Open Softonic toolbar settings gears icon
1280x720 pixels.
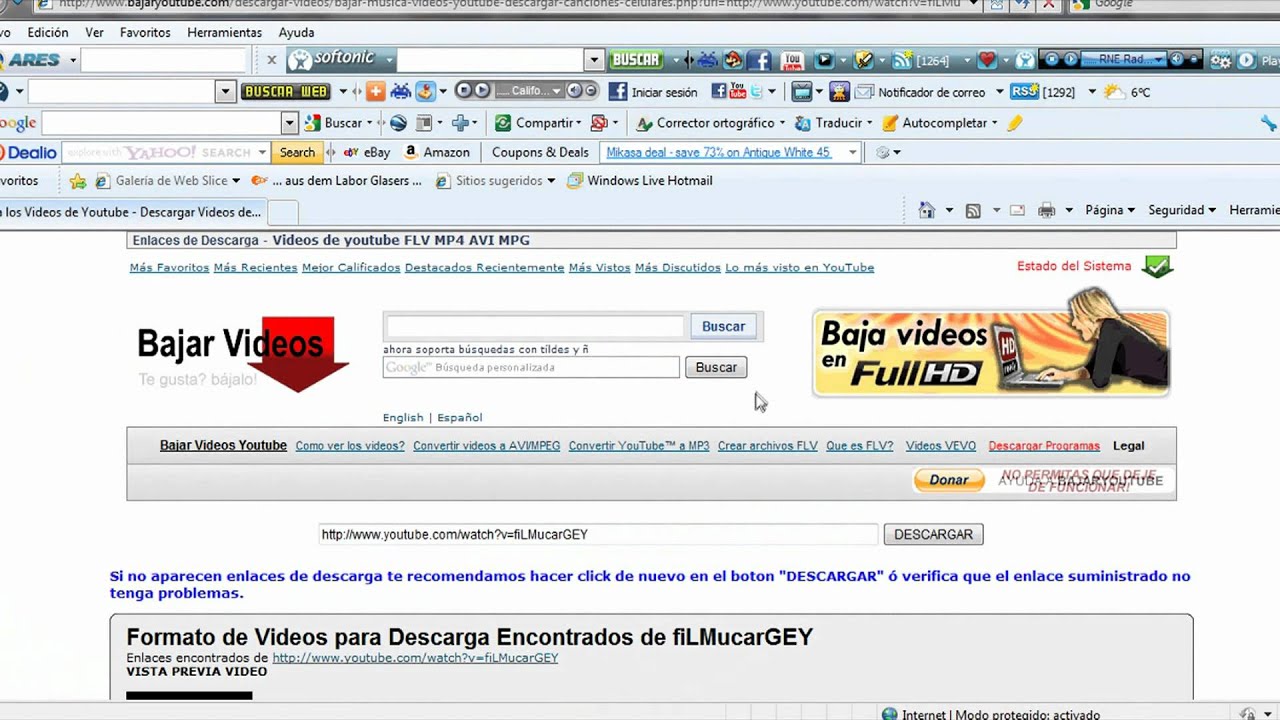(x=1221, y=60)
